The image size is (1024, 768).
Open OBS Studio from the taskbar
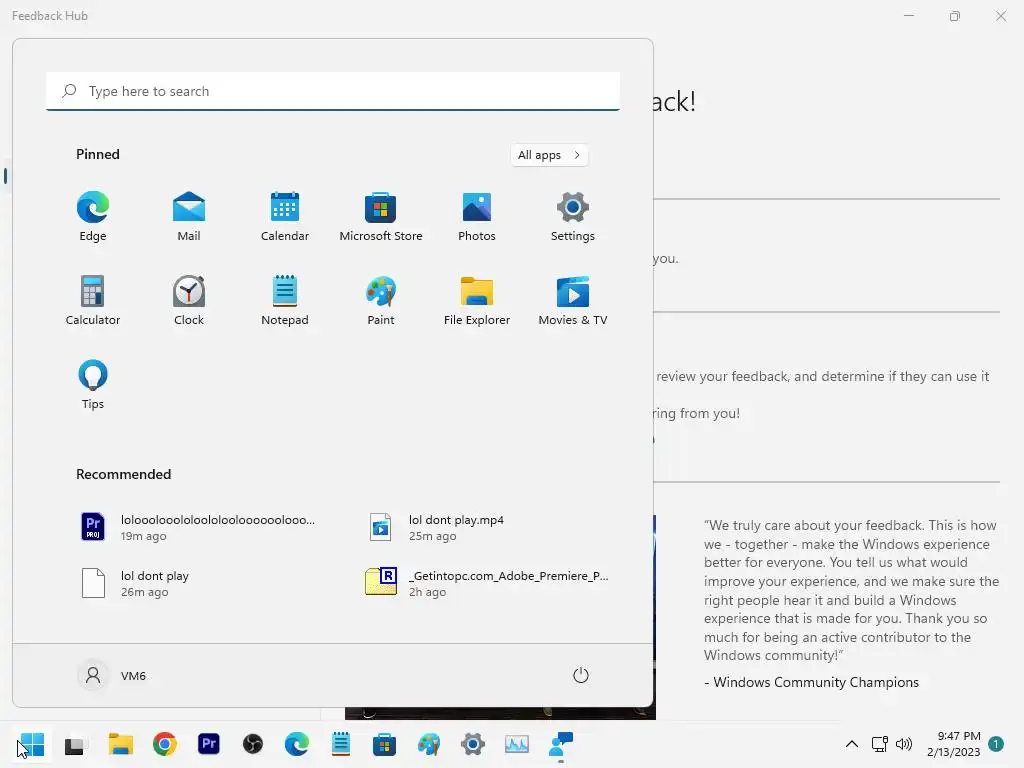(253, 744)
